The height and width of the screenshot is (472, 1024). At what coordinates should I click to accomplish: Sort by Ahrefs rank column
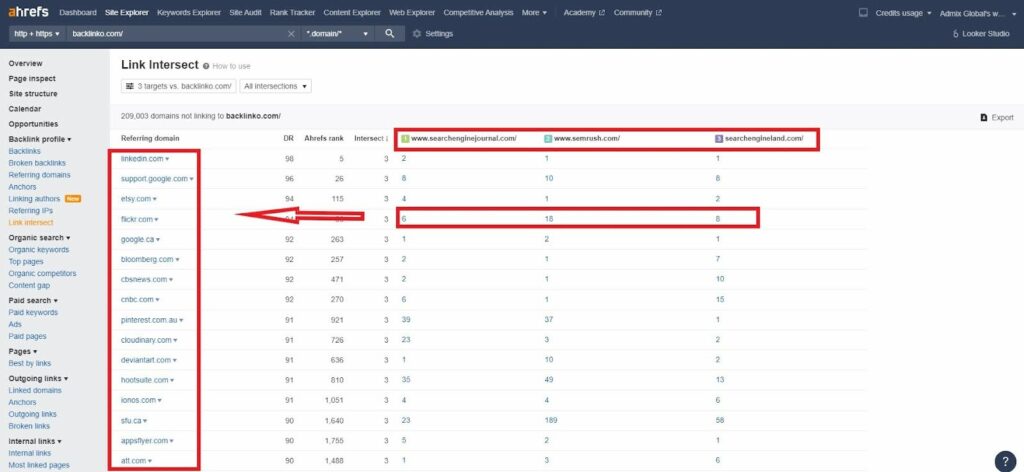click(x=324, y=138)
